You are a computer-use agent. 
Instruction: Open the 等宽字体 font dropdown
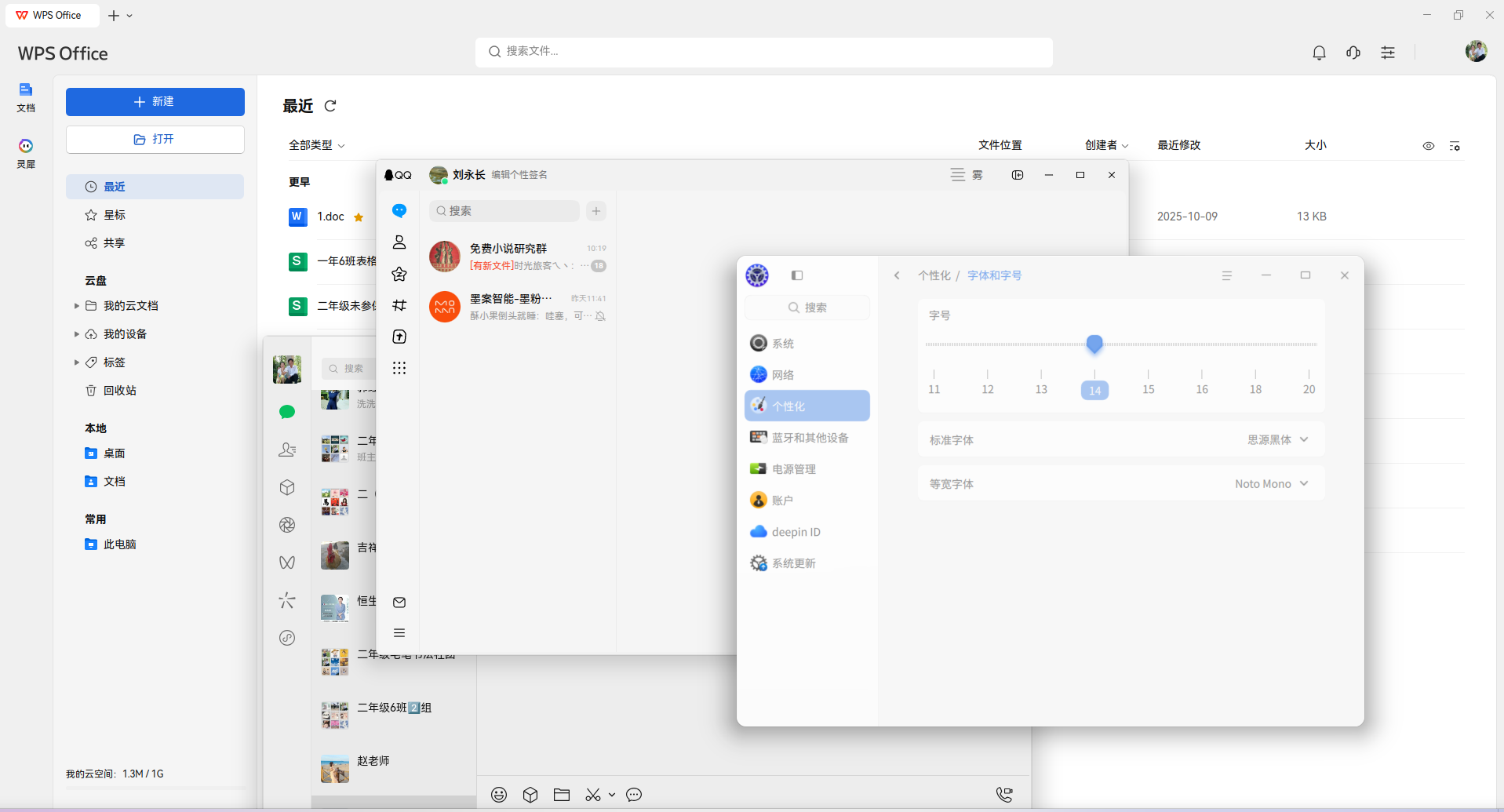tap(1272, 484)
